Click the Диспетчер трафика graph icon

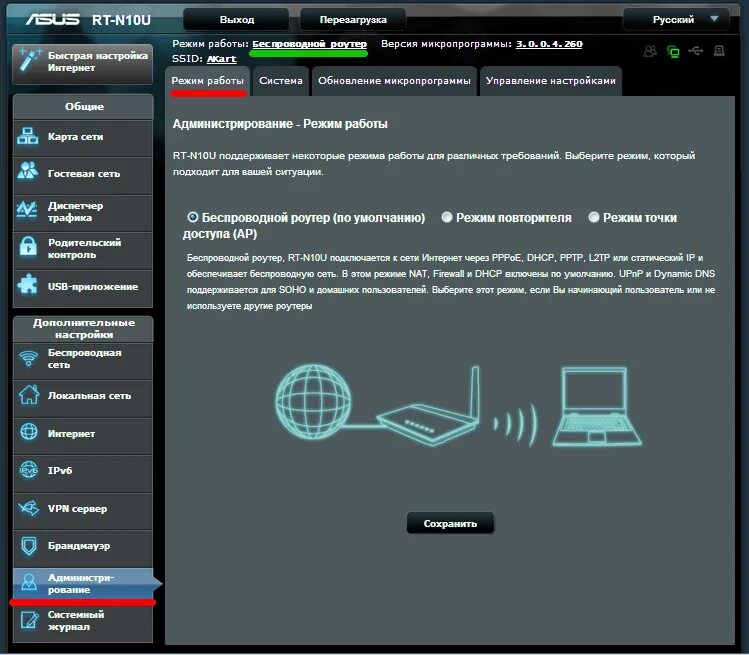pyautogui.click(x=27, y=210)
